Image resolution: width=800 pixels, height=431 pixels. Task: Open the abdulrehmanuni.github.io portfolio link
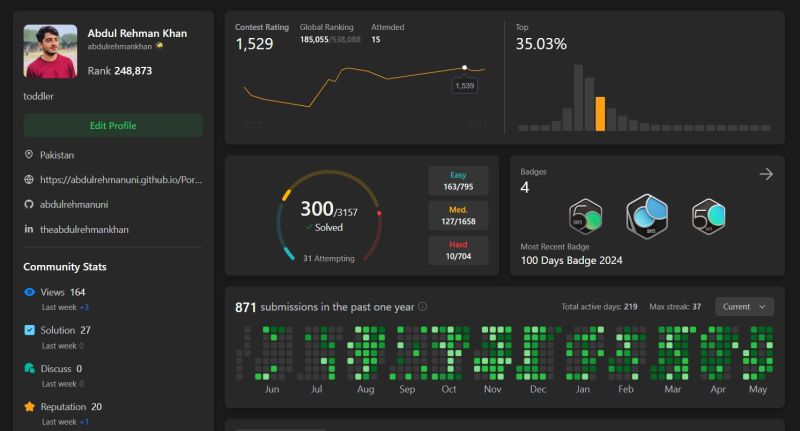[121, 180]
